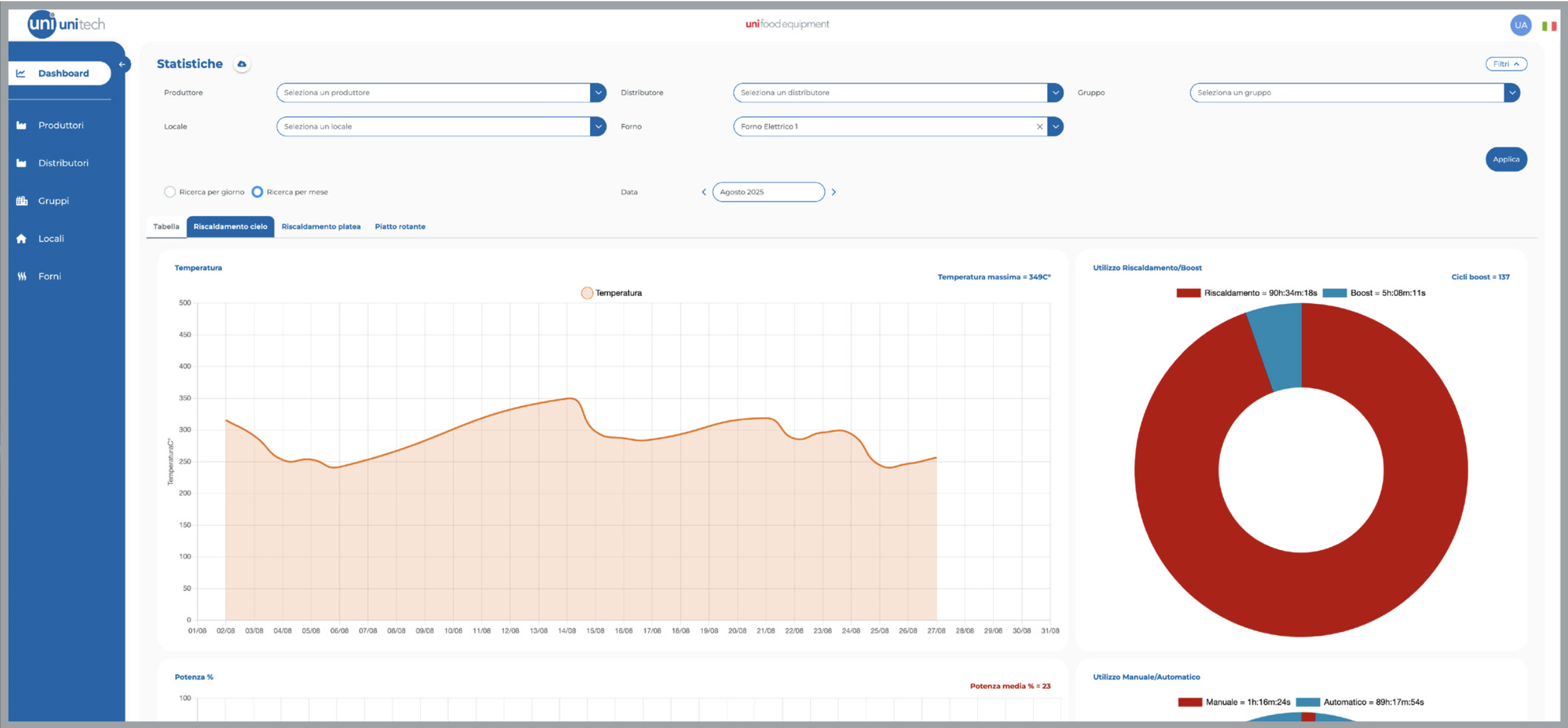Switch to the Tabella tab
Screen dimensions: 1568x728
coord(166,227)
